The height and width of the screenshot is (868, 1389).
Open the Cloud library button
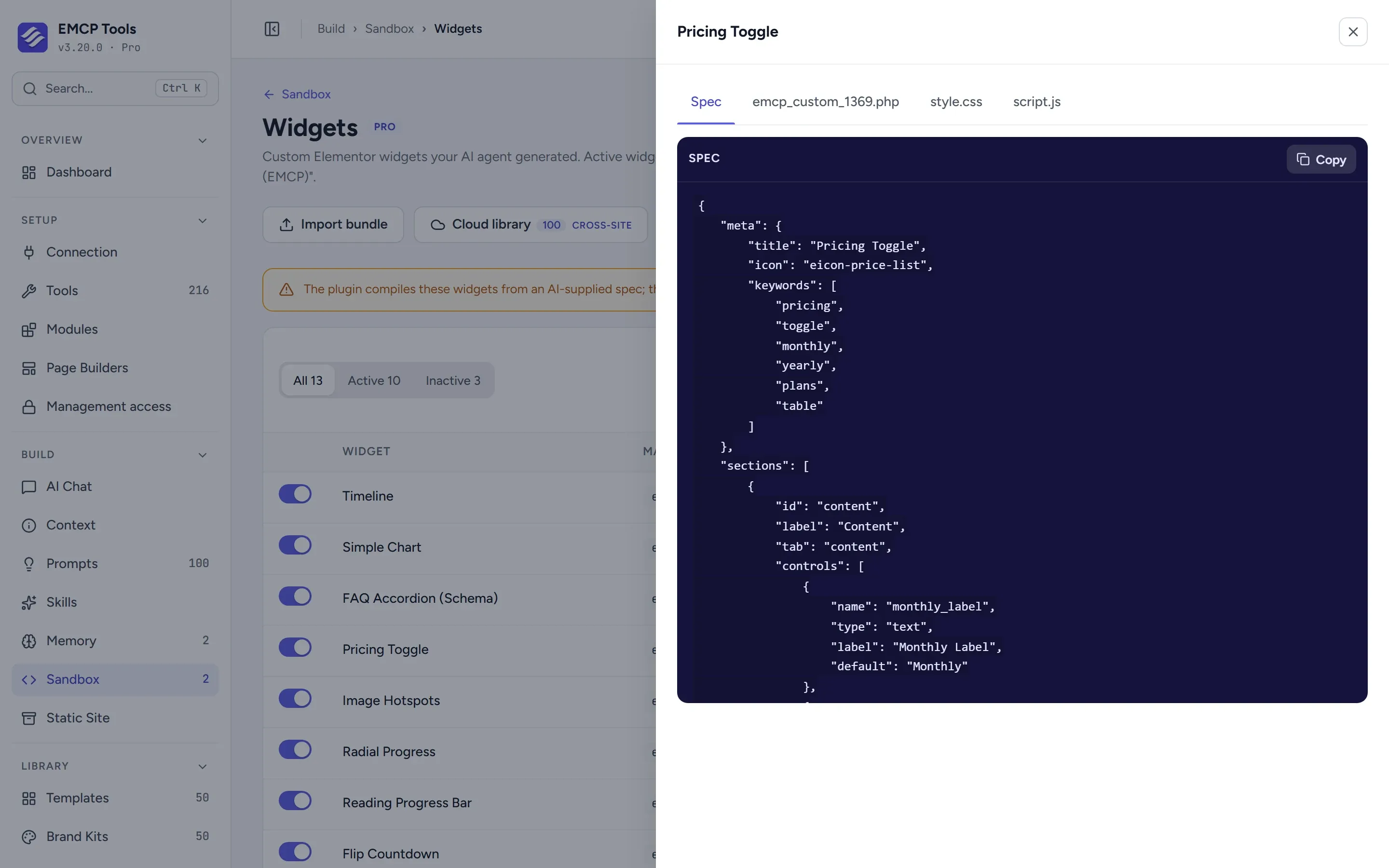coord(531,224)
